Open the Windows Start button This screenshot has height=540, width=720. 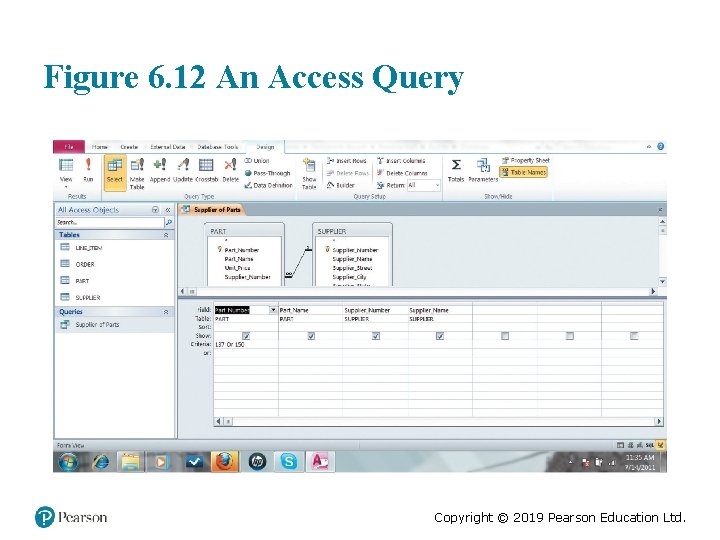(68, 461)
